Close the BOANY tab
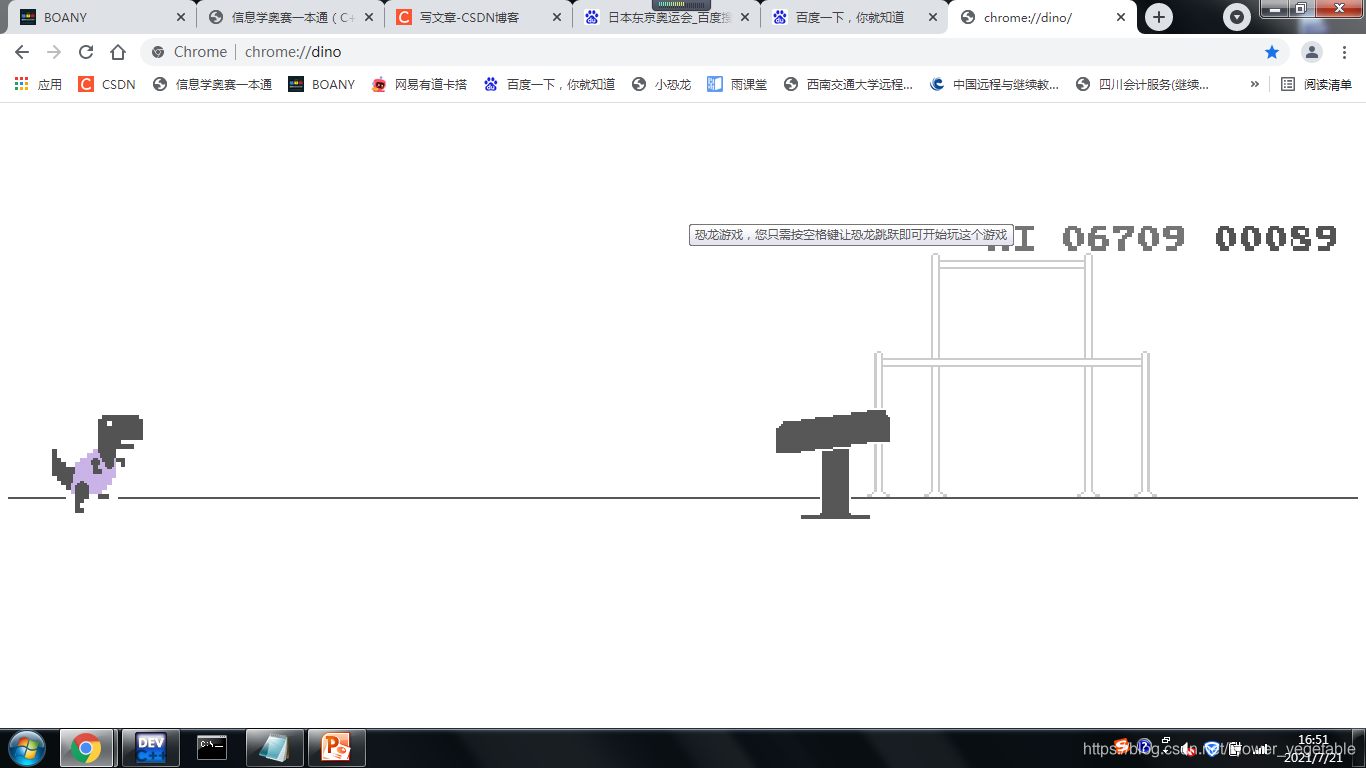1366x768 pixels. point(181,17)
